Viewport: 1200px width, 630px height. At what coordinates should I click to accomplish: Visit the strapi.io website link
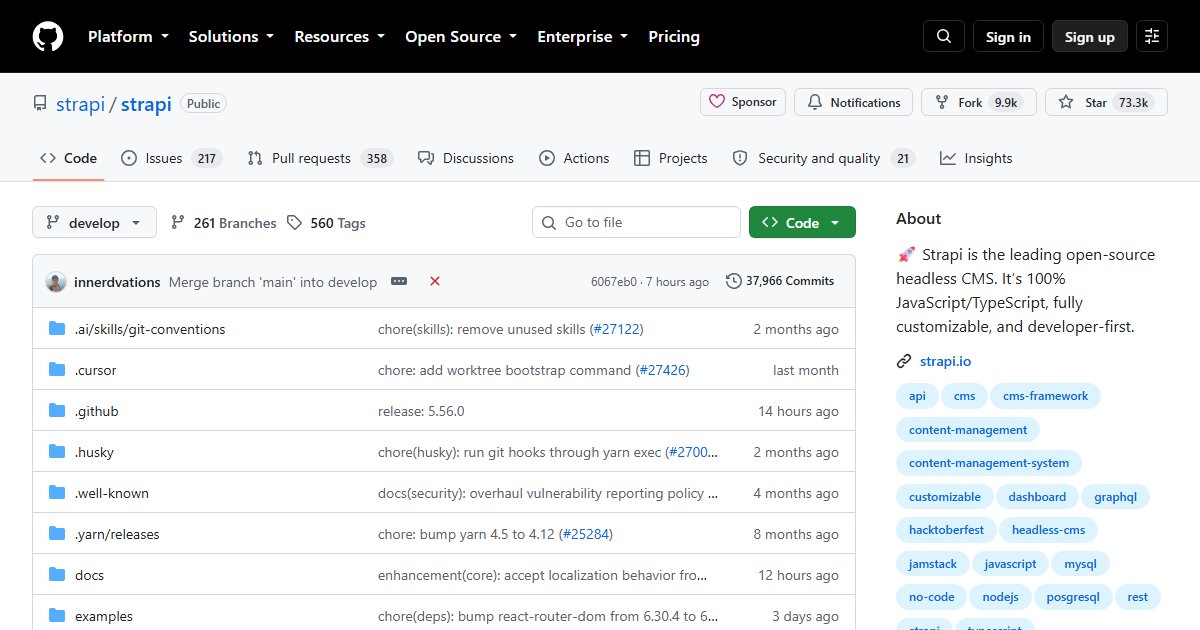point(945,361)
